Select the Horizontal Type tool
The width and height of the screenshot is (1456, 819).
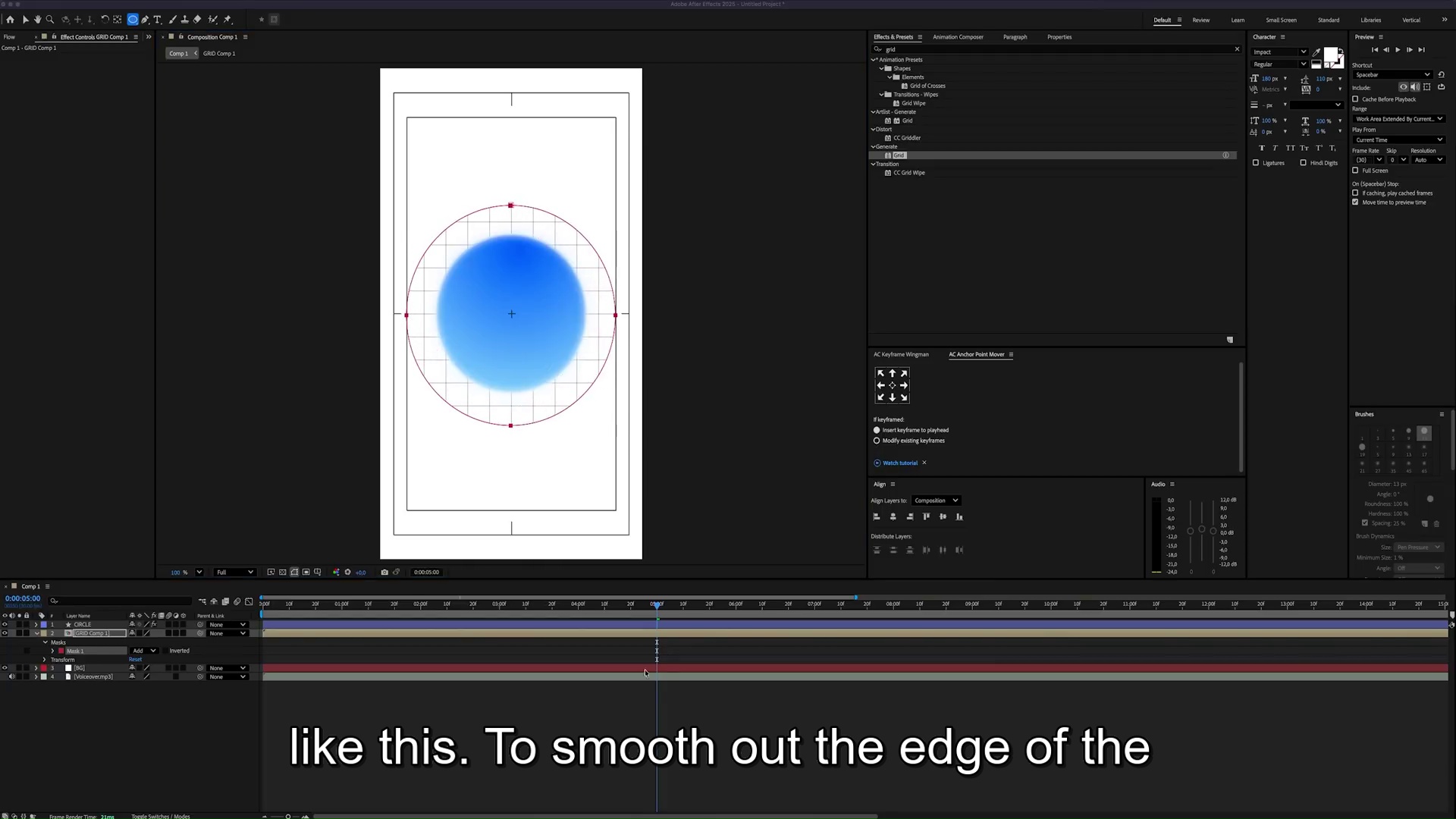point(157,20)
